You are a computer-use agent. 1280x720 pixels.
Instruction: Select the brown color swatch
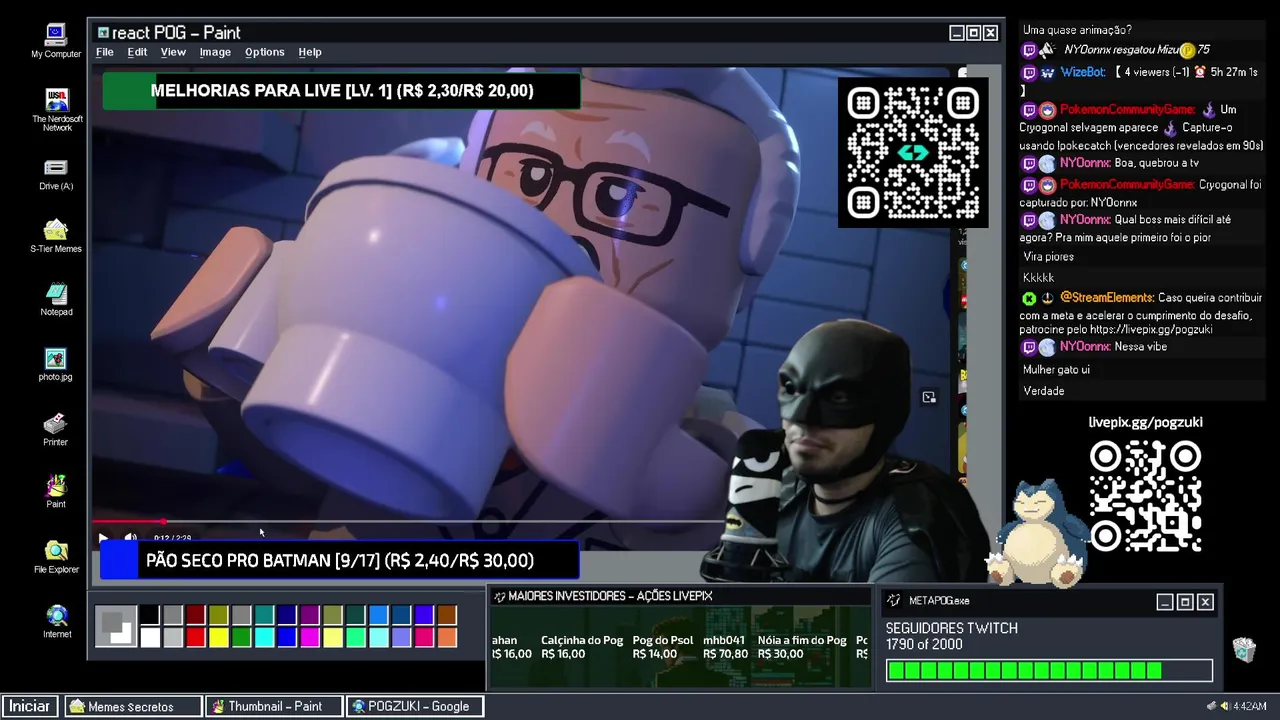(447, 615)
